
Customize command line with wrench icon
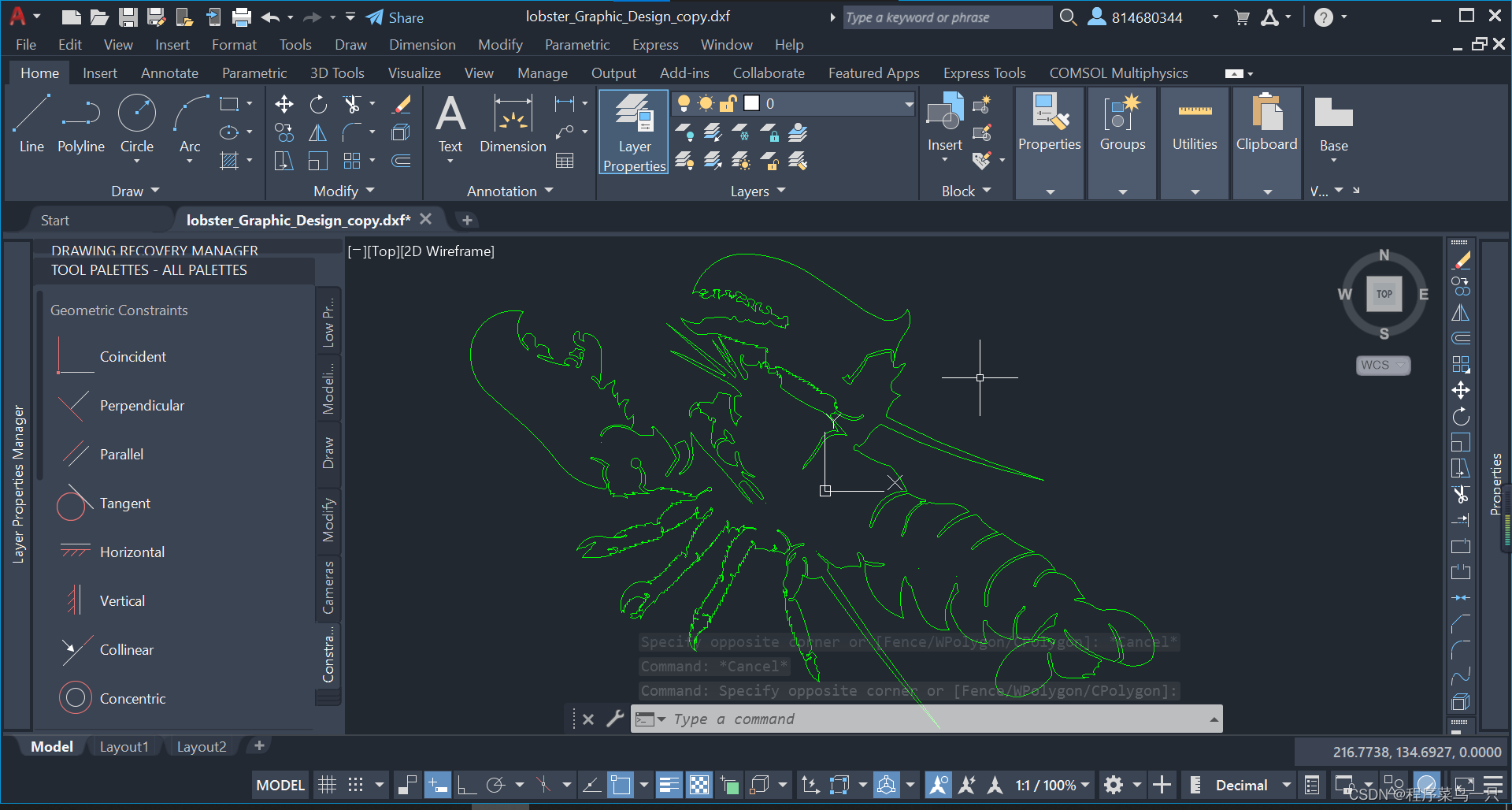point(615,719)
